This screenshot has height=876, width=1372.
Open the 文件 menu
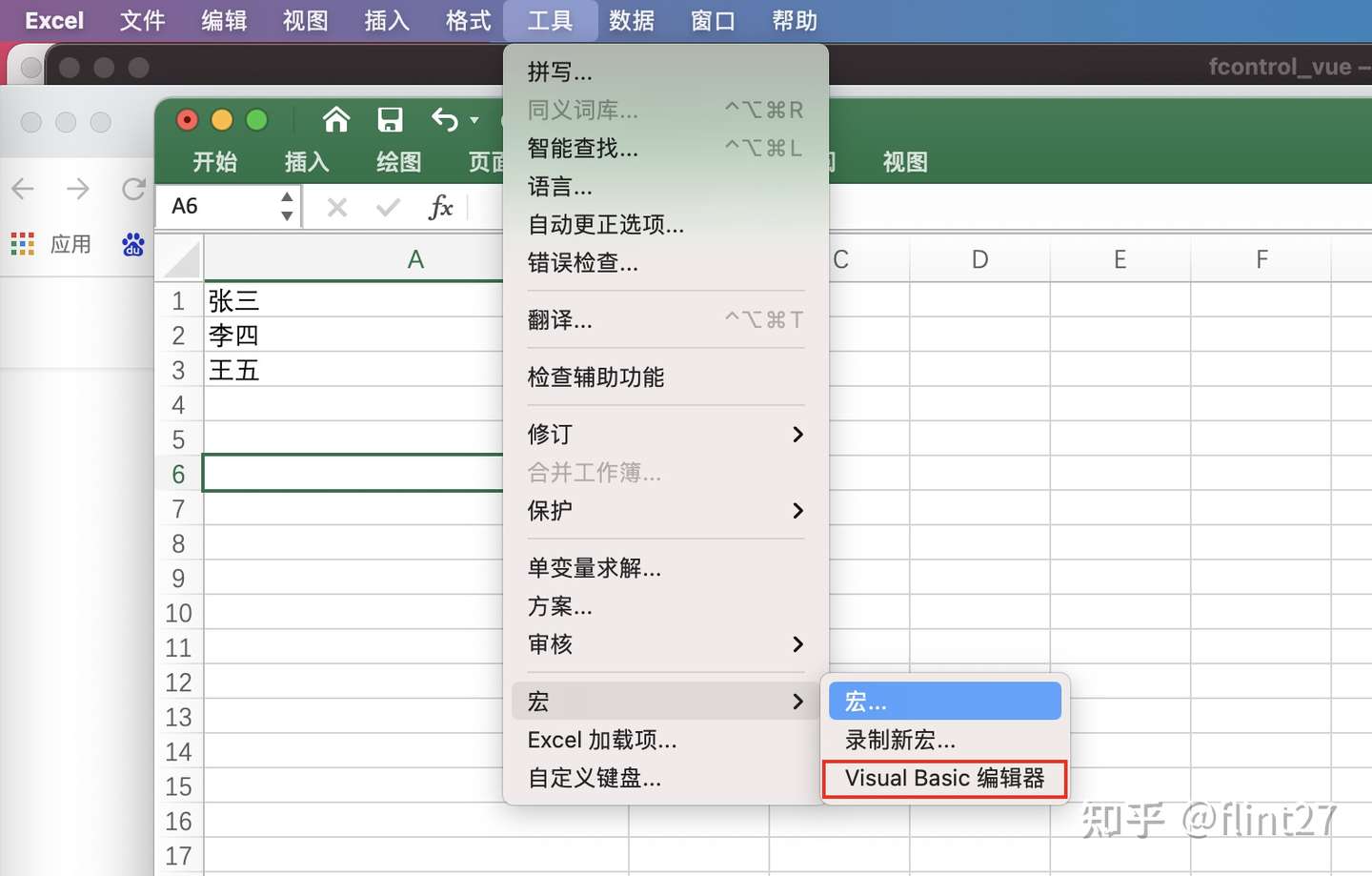pyautogui.click(x=143, y=21)
